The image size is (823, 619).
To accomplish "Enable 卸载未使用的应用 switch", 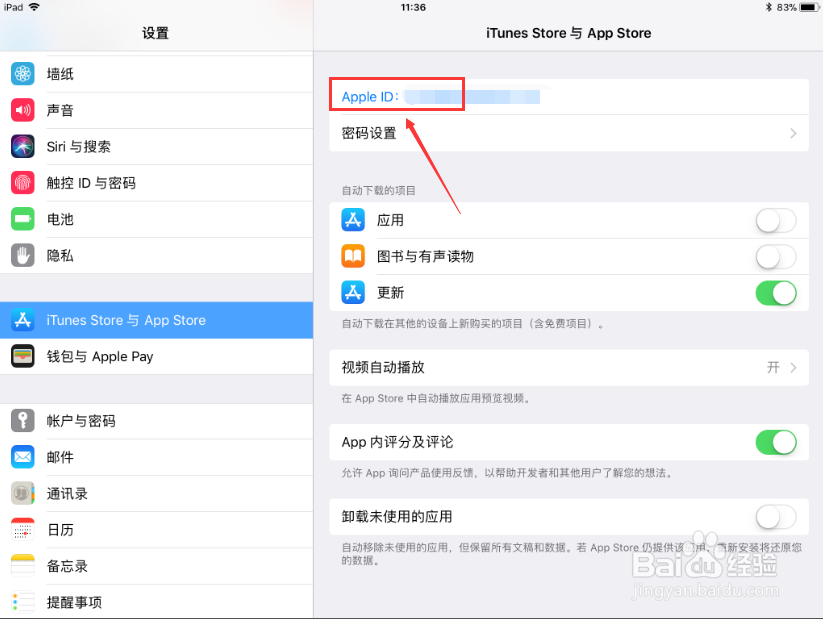I will click(x=776, y=517).
